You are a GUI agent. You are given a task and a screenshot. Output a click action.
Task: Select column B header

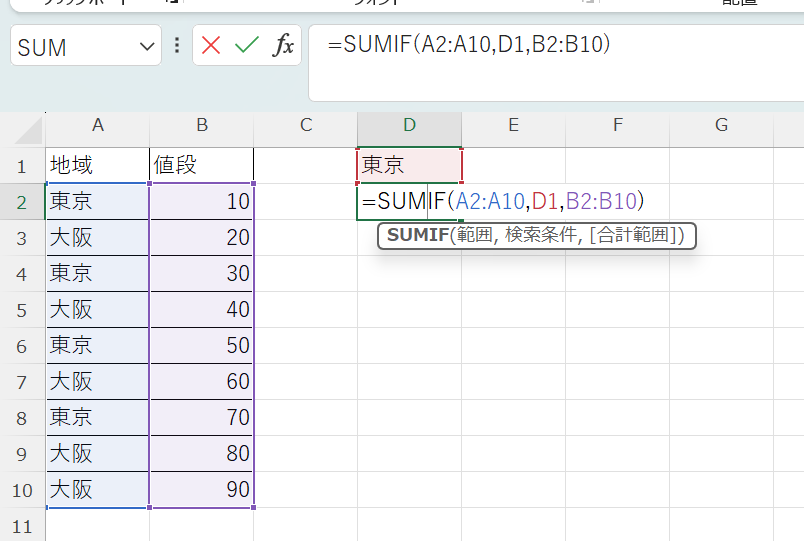[x=202, y=126]
